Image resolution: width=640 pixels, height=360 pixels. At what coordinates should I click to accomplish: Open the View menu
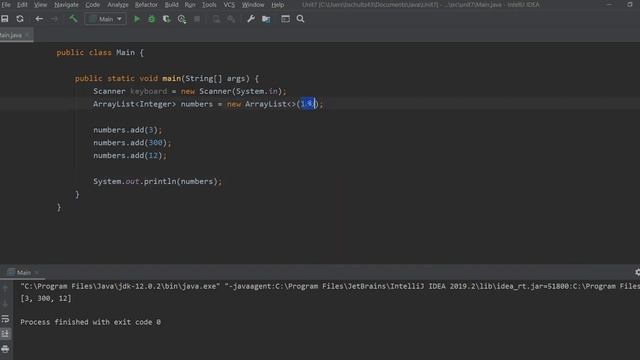(40, 4)
